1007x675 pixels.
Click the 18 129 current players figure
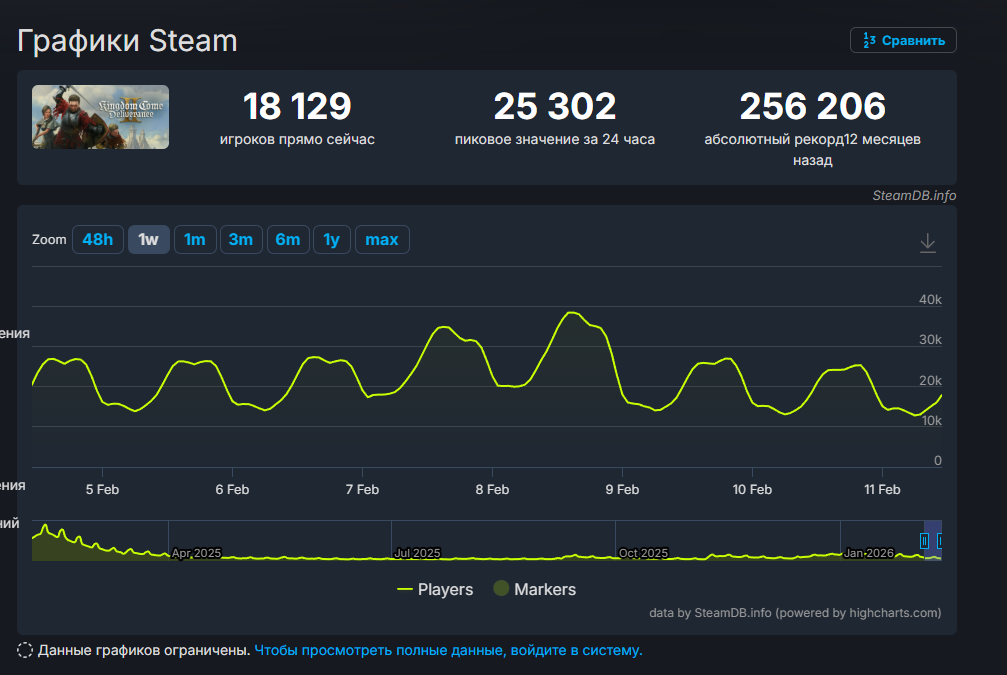point(297,106)
